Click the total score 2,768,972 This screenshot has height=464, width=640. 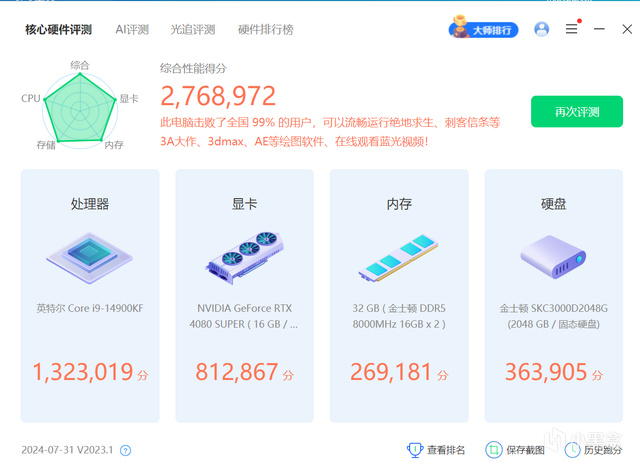(218, 96)
